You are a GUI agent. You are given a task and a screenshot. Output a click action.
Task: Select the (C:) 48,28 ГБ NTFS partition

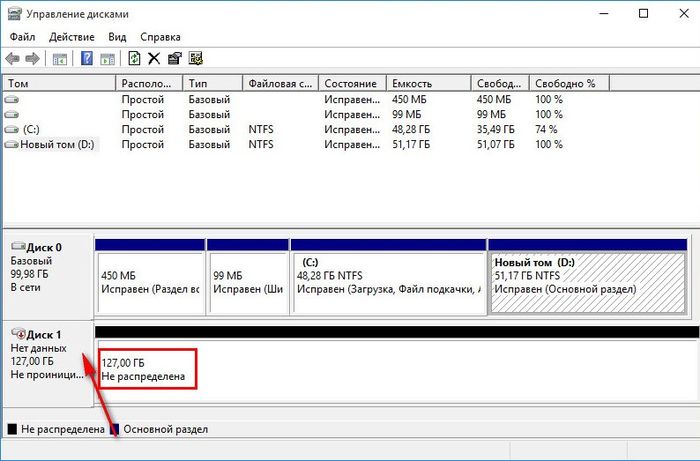[388, 277]
